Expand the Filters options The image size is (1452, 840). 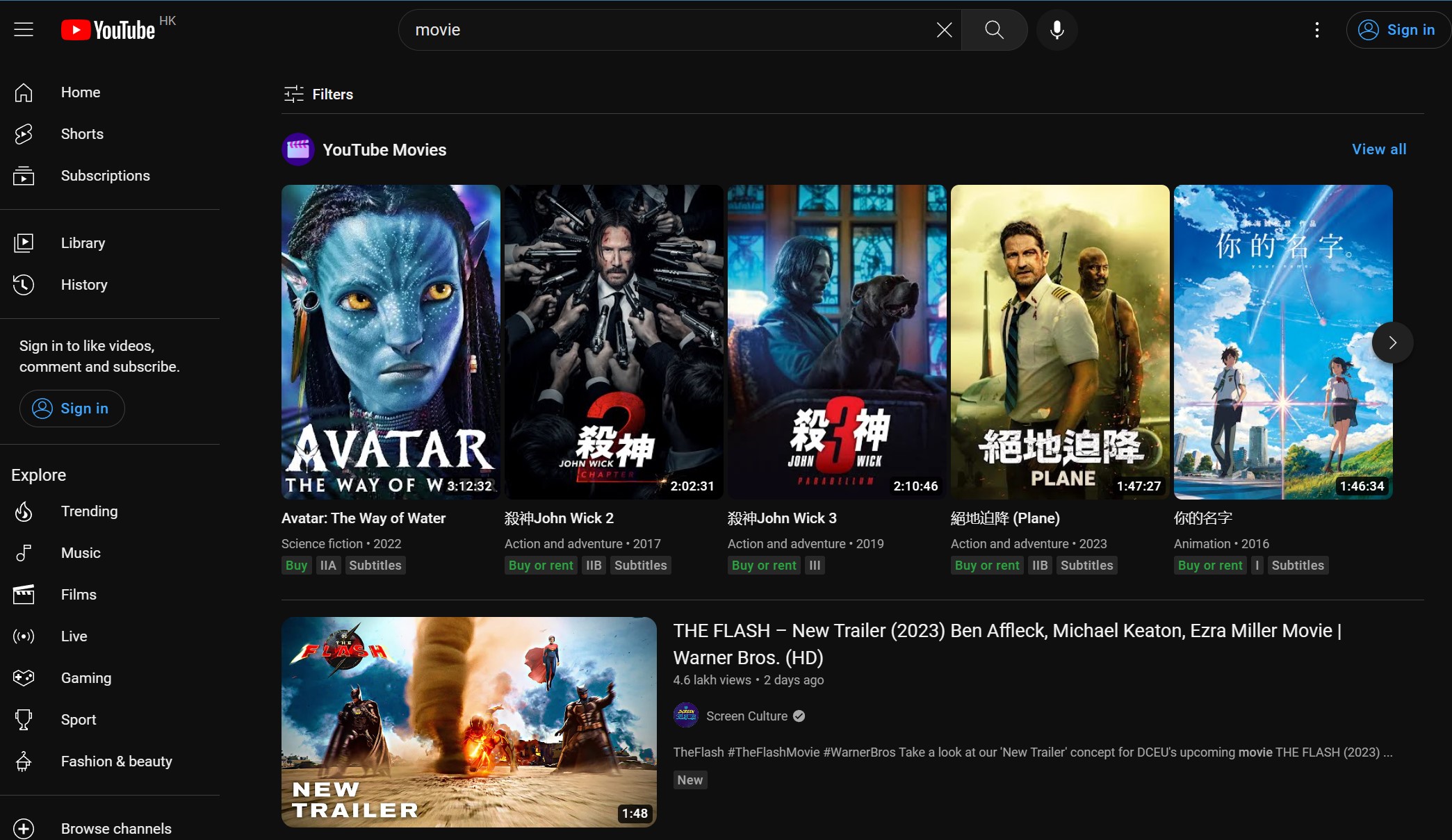tap(318, 94)
